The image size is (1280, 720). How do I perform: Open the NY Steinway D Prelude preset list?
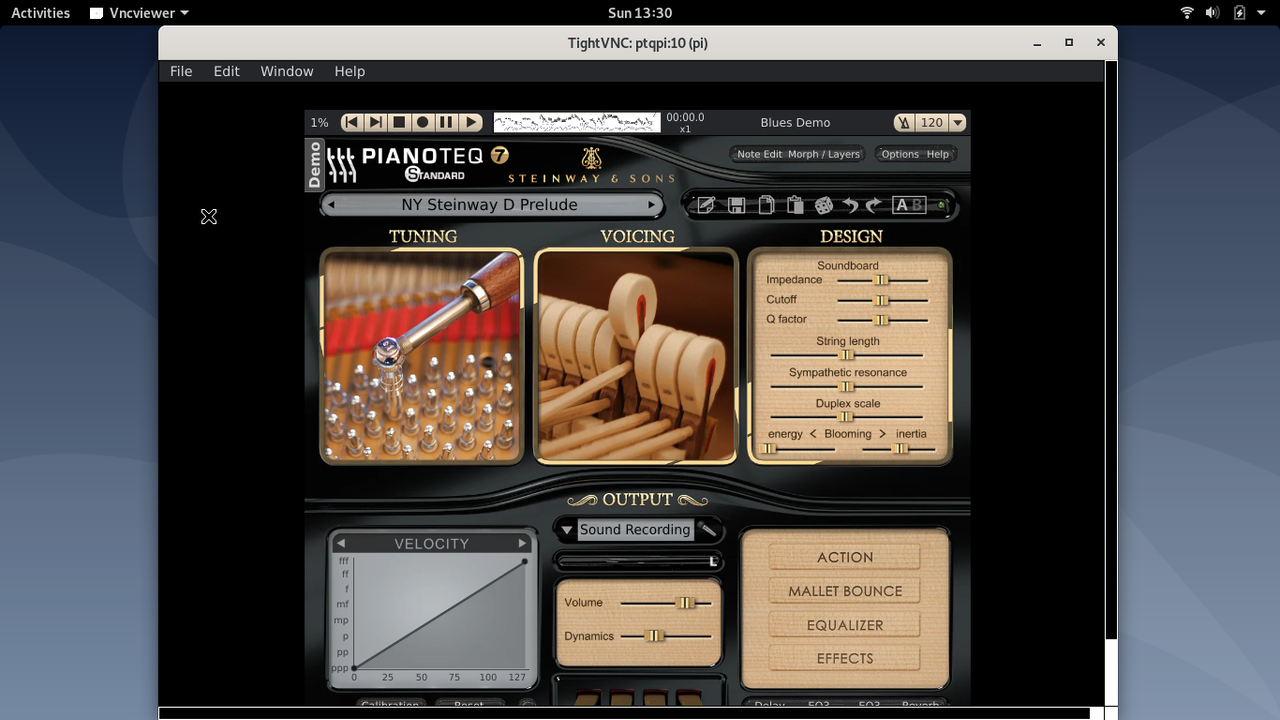[490, 204]
